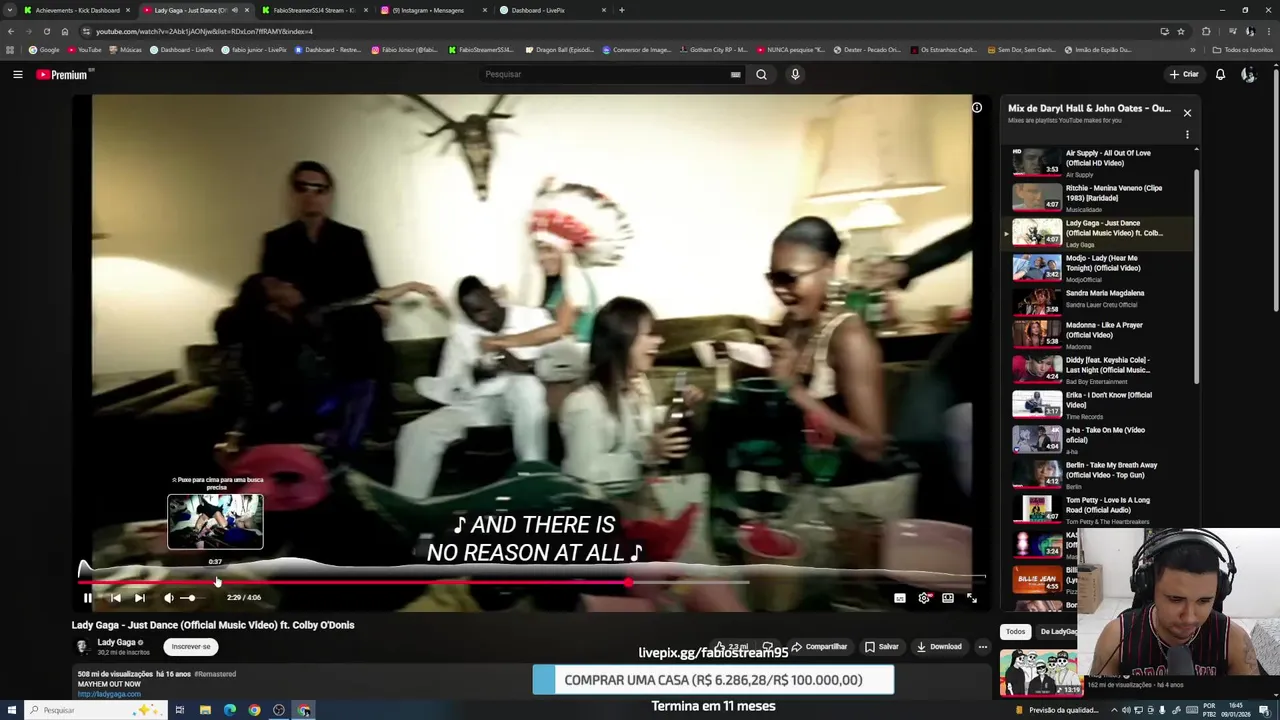The image size is (1280, 720).
Task: Enter fullscreen mode in the player
Action: click(972, 598)
